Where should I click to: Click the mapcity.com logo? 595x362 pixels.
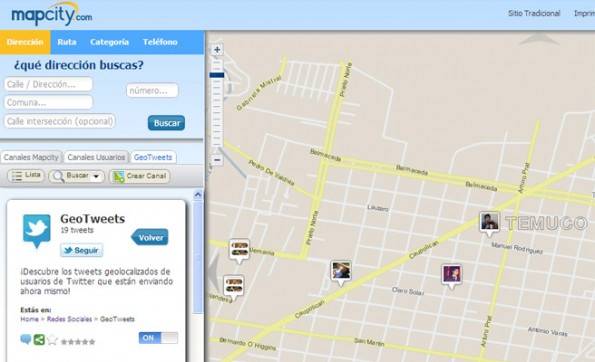(x=52, y=14)
